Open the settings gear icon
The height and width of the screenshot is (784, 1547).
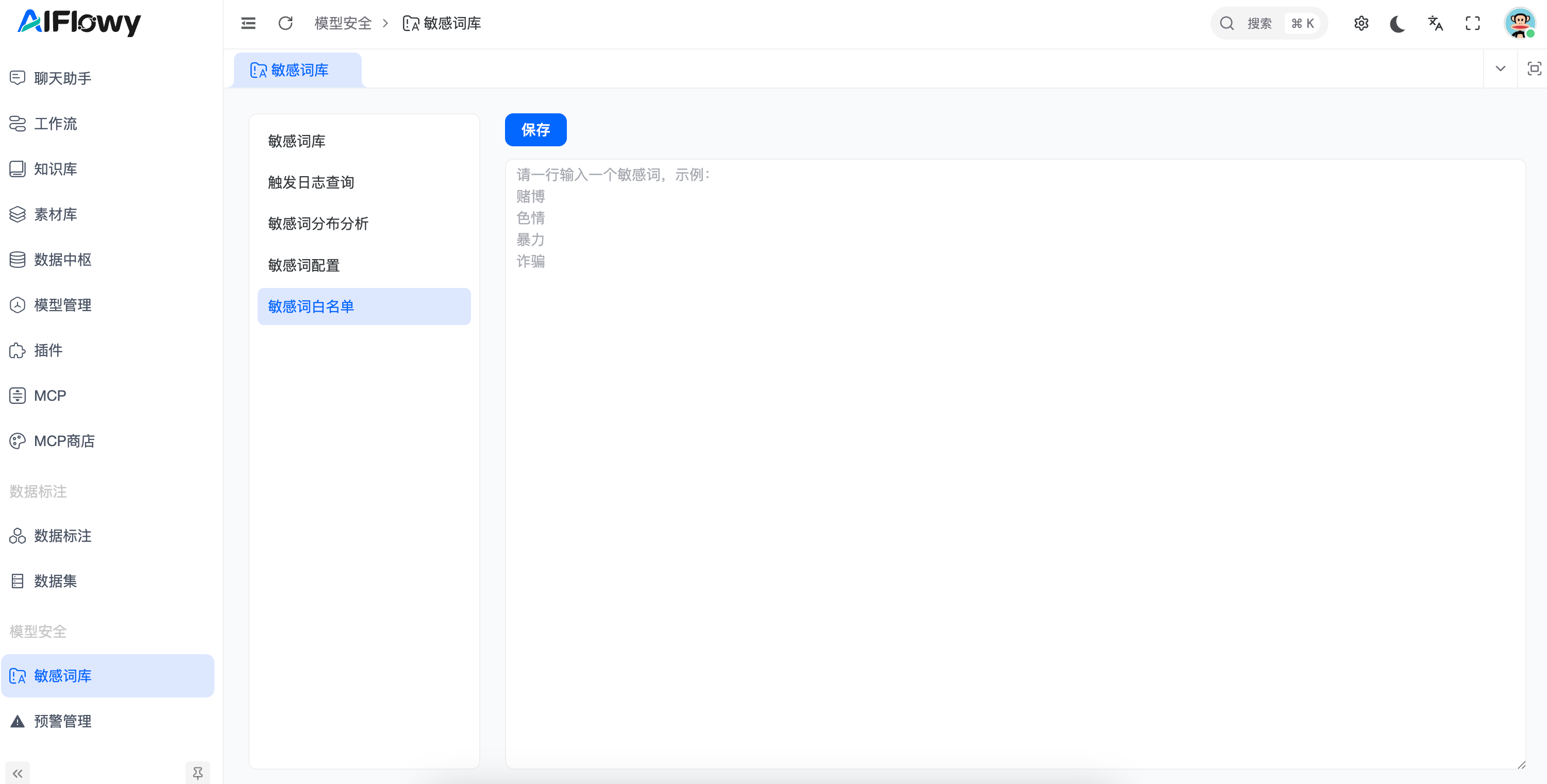(1361, 23)
